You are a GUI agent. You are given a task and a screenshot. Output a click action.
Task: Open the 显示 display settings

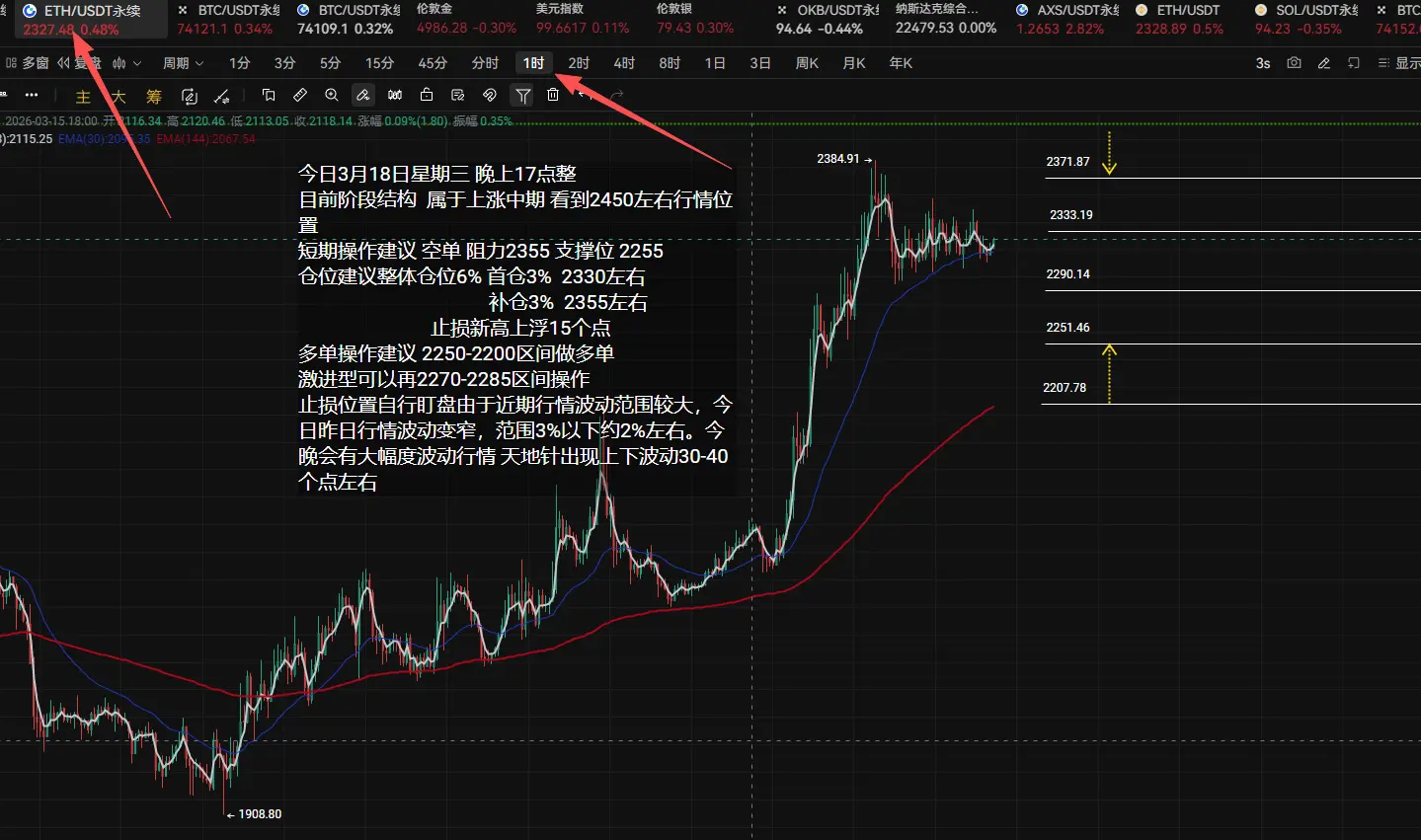[1399, 63]
